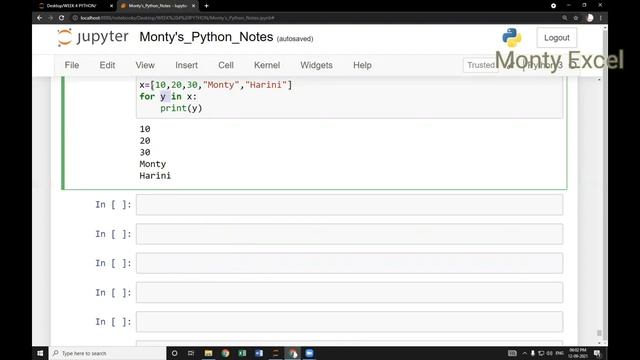The width and height of the screenshot is (640, 360).
Task: Open the File menu
Action: pos(72,65)
